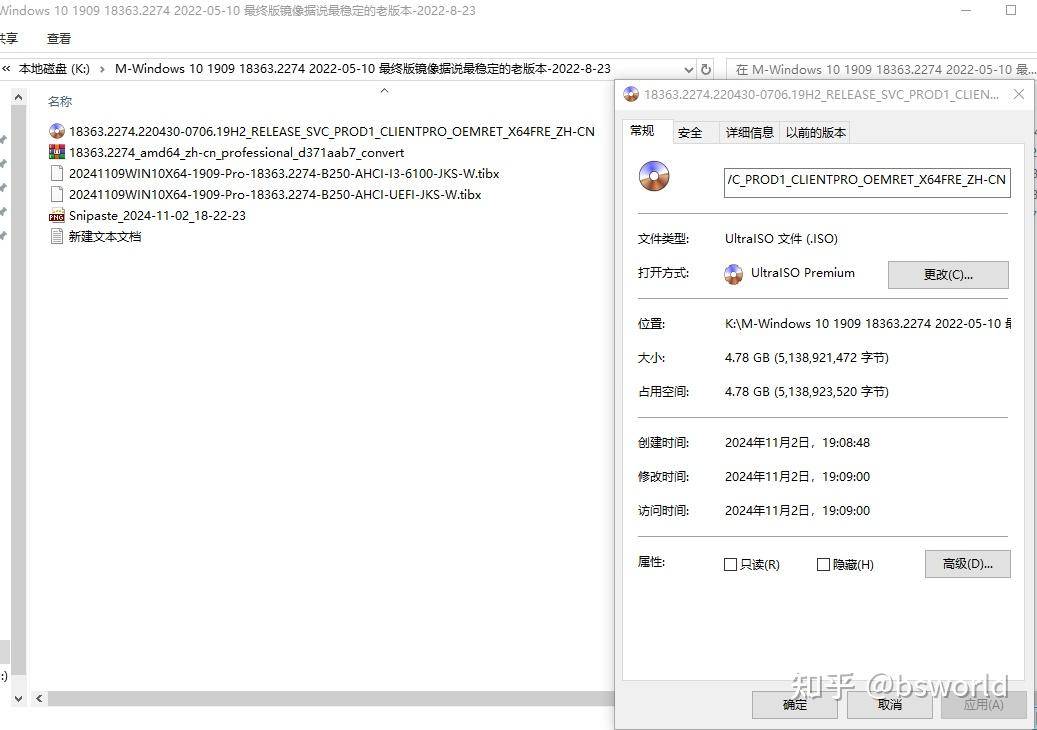1037x730 pixels.
Task: Click file type text UltraISO 文件 (.ISO)
Action: (781, 239)
